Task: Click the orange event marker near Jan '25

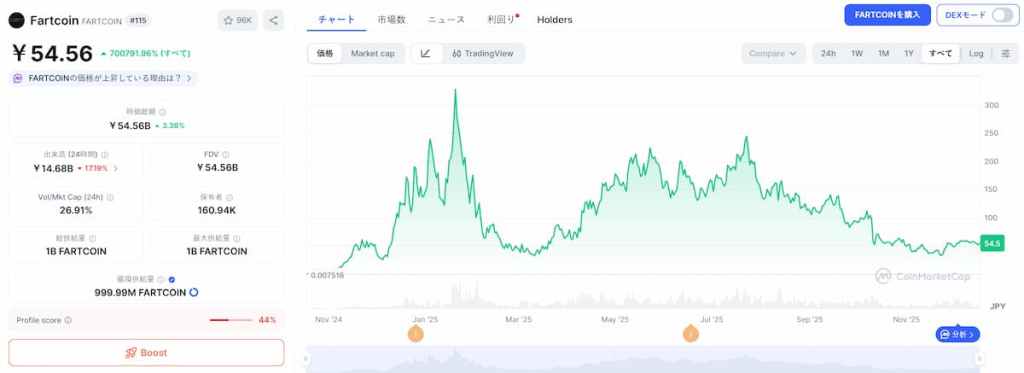Action: tap(415, 334)
